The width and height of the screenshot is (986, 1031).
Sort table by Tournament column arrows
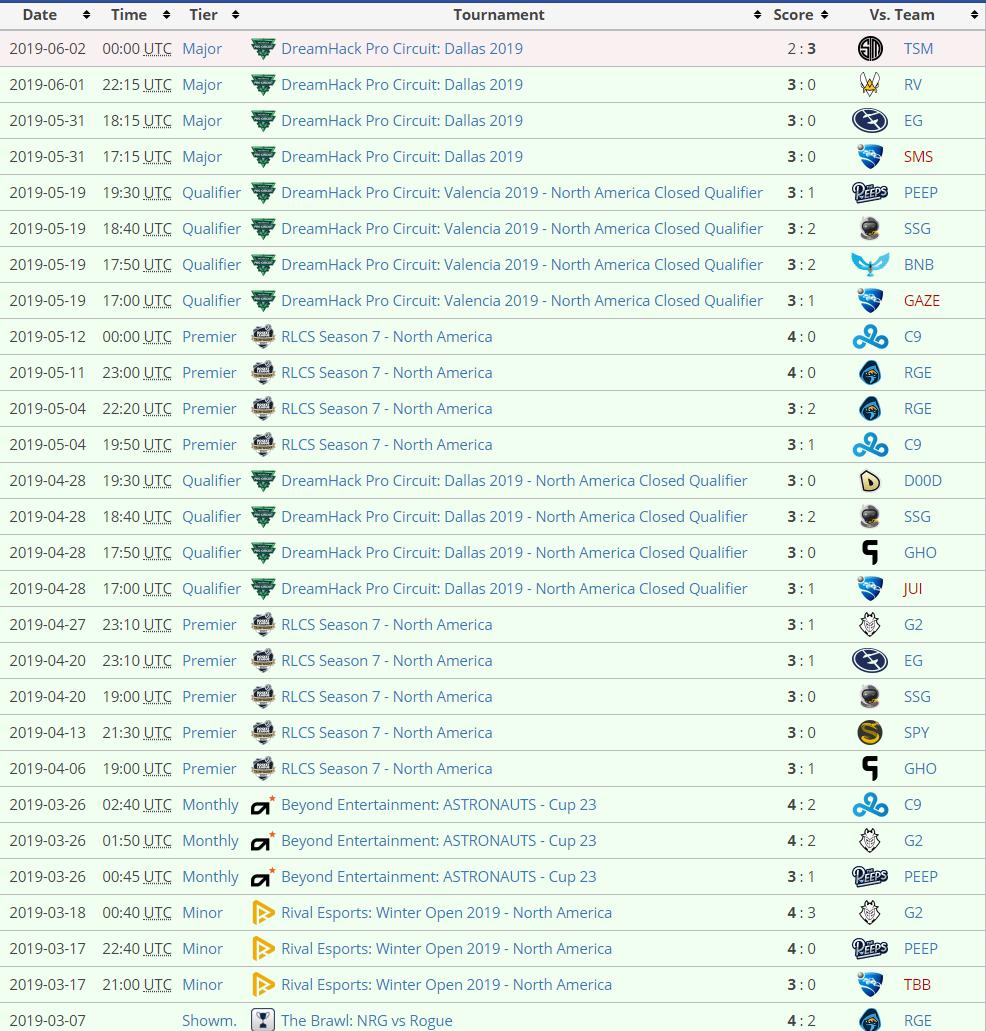(757, 15)
